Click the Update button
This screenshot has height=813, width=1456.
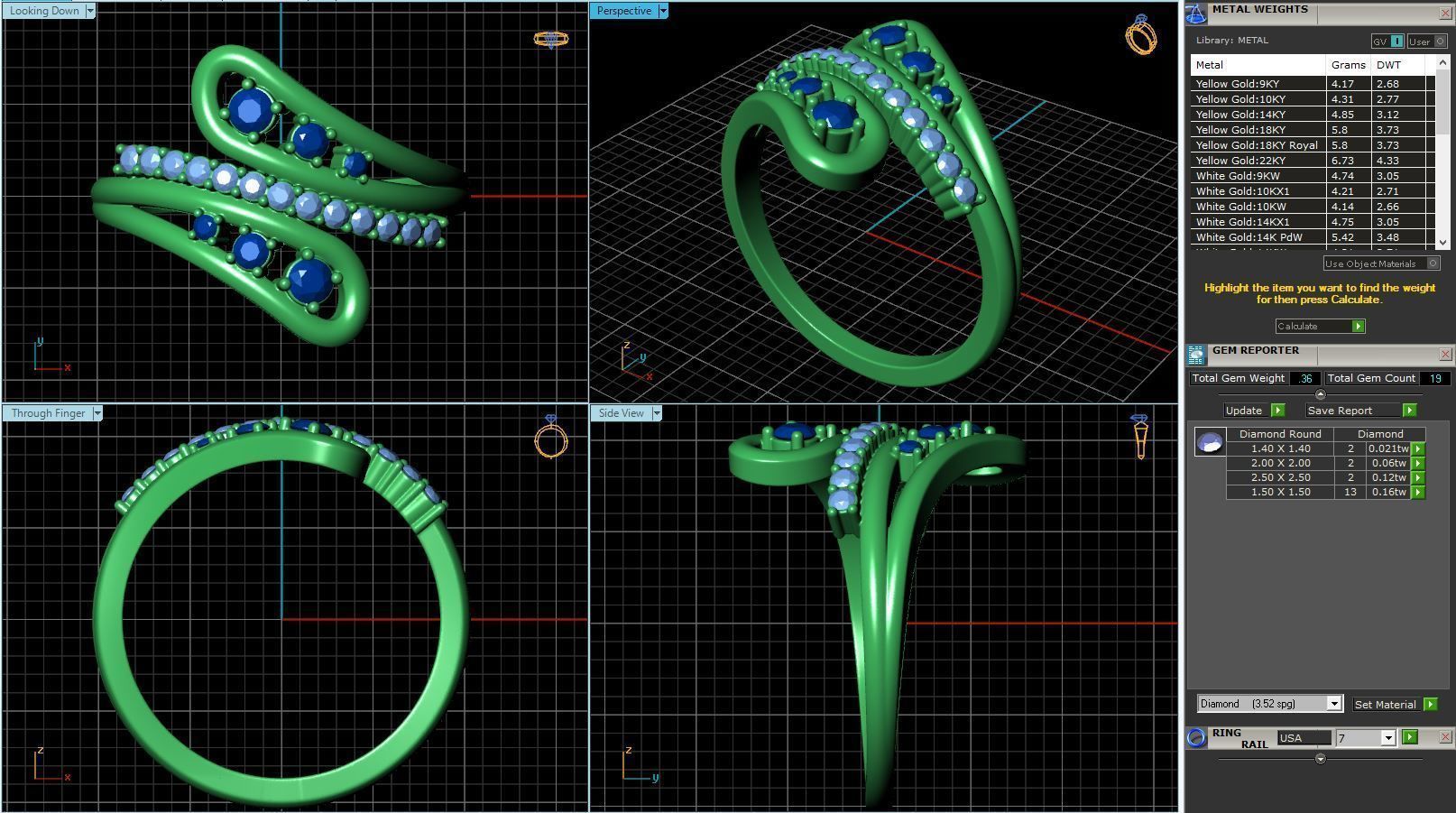point(1247,411)
